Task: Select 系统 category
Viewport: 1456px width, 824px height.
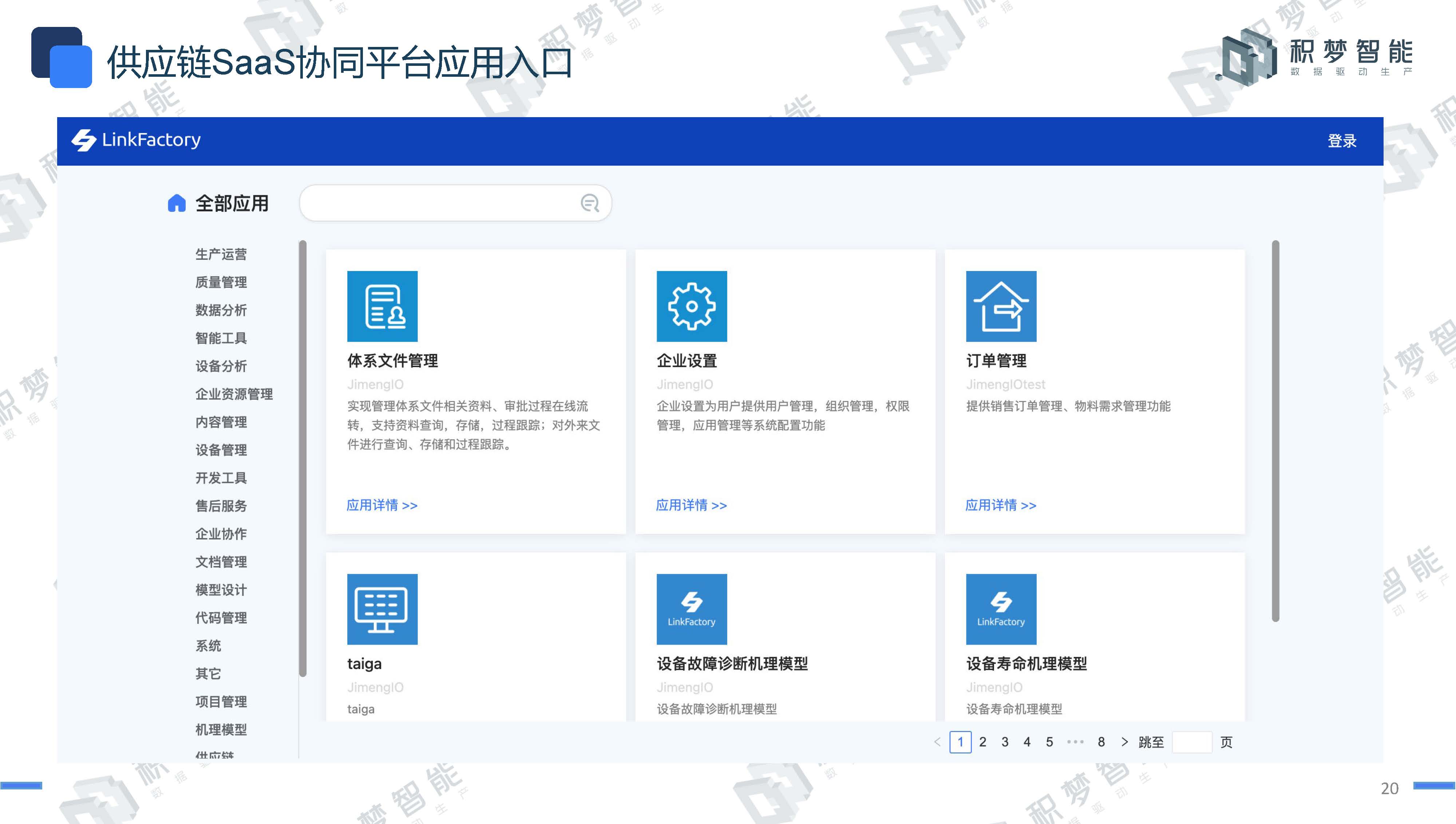Action: [208, 646]
